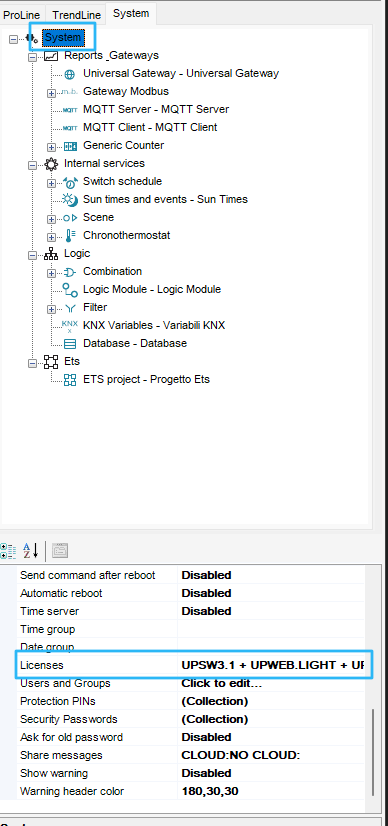Select the Warning header color value
The image size is (388, 826).
tap(210, 791)
